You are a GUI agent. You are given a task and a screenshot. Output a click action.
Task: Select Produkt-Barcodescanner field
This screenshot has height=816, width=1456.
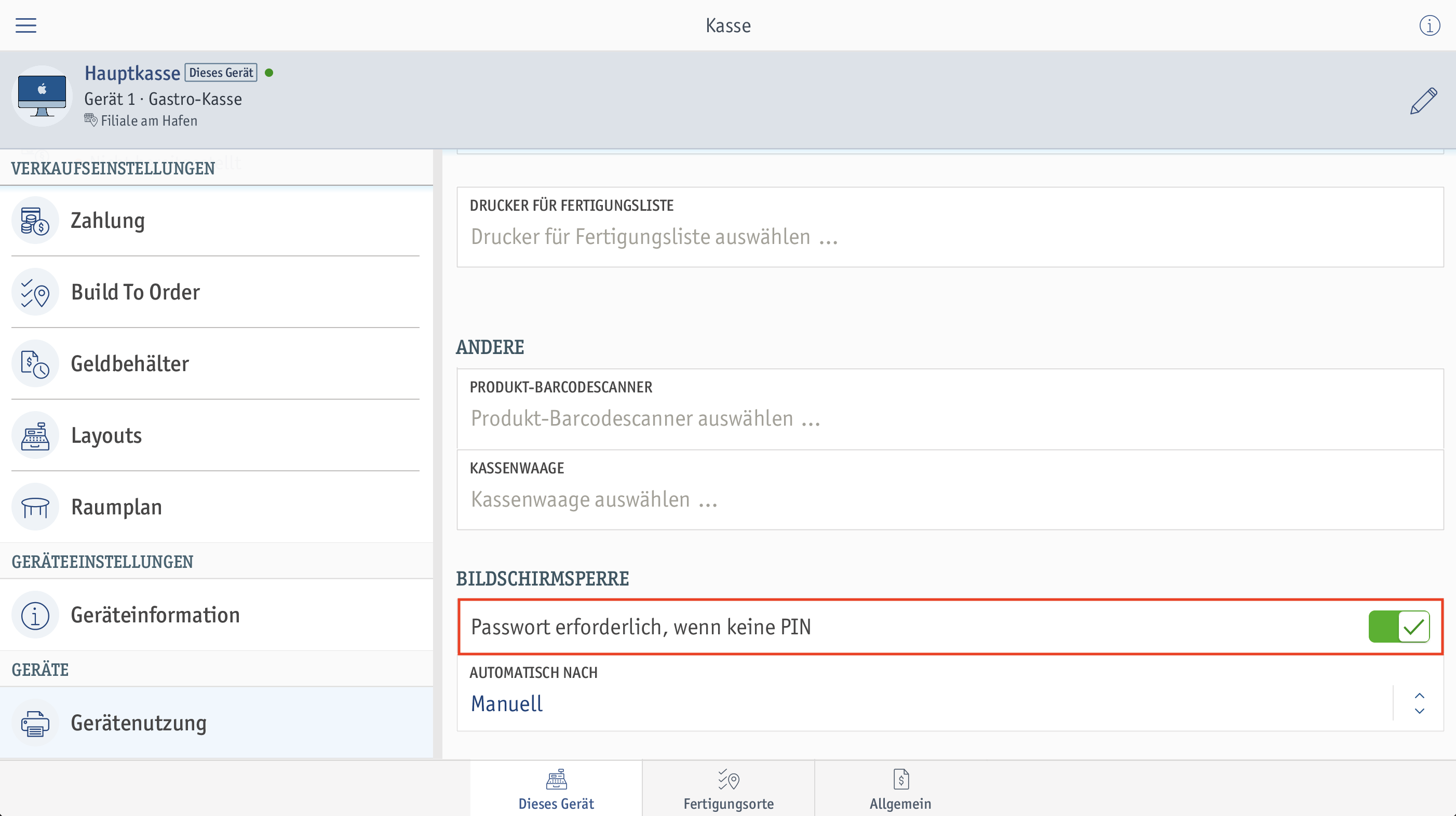coord(950,409)
